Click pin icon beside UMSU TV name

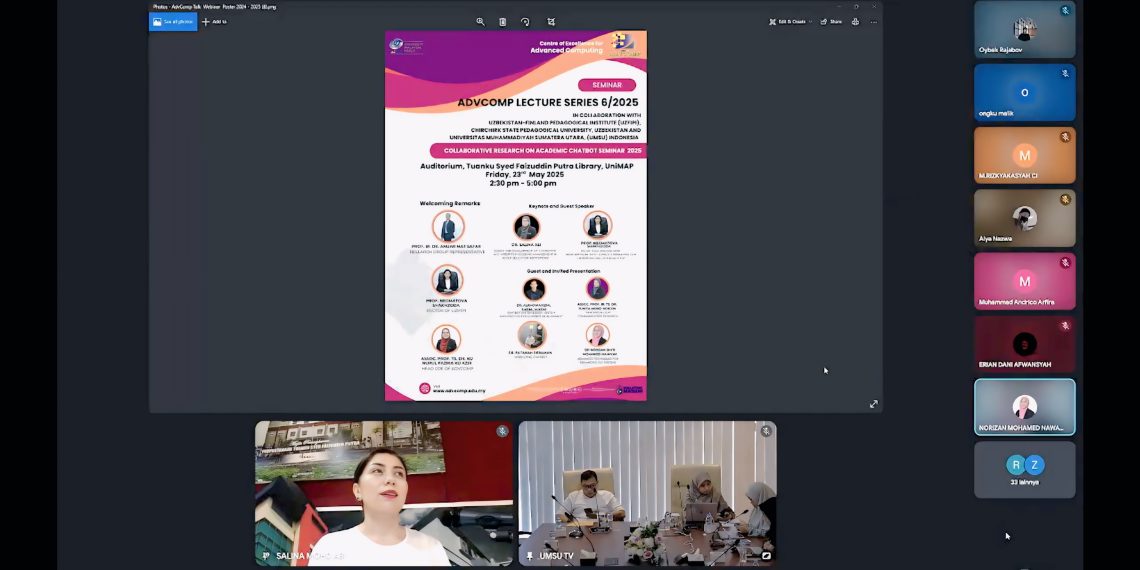pos(530,556)
